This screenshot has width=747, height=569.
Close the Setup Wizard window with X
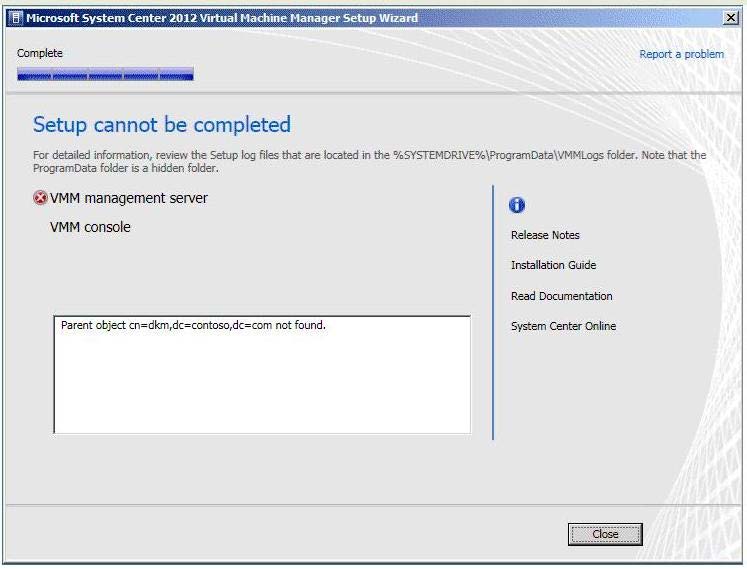tap(730, 18)
